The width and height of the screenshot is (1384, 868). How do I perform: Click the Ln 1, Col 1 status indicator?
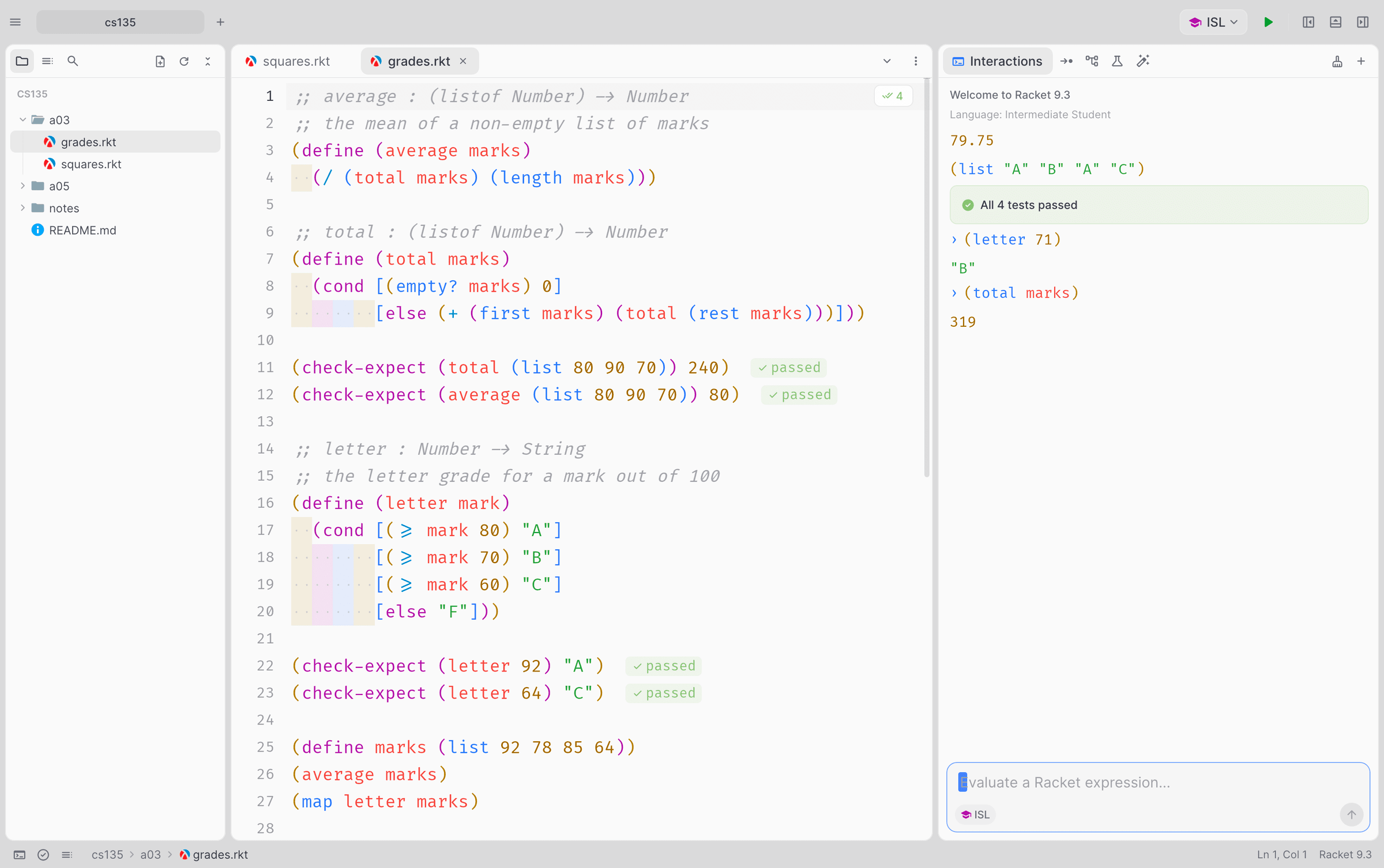click(1281, 855)
